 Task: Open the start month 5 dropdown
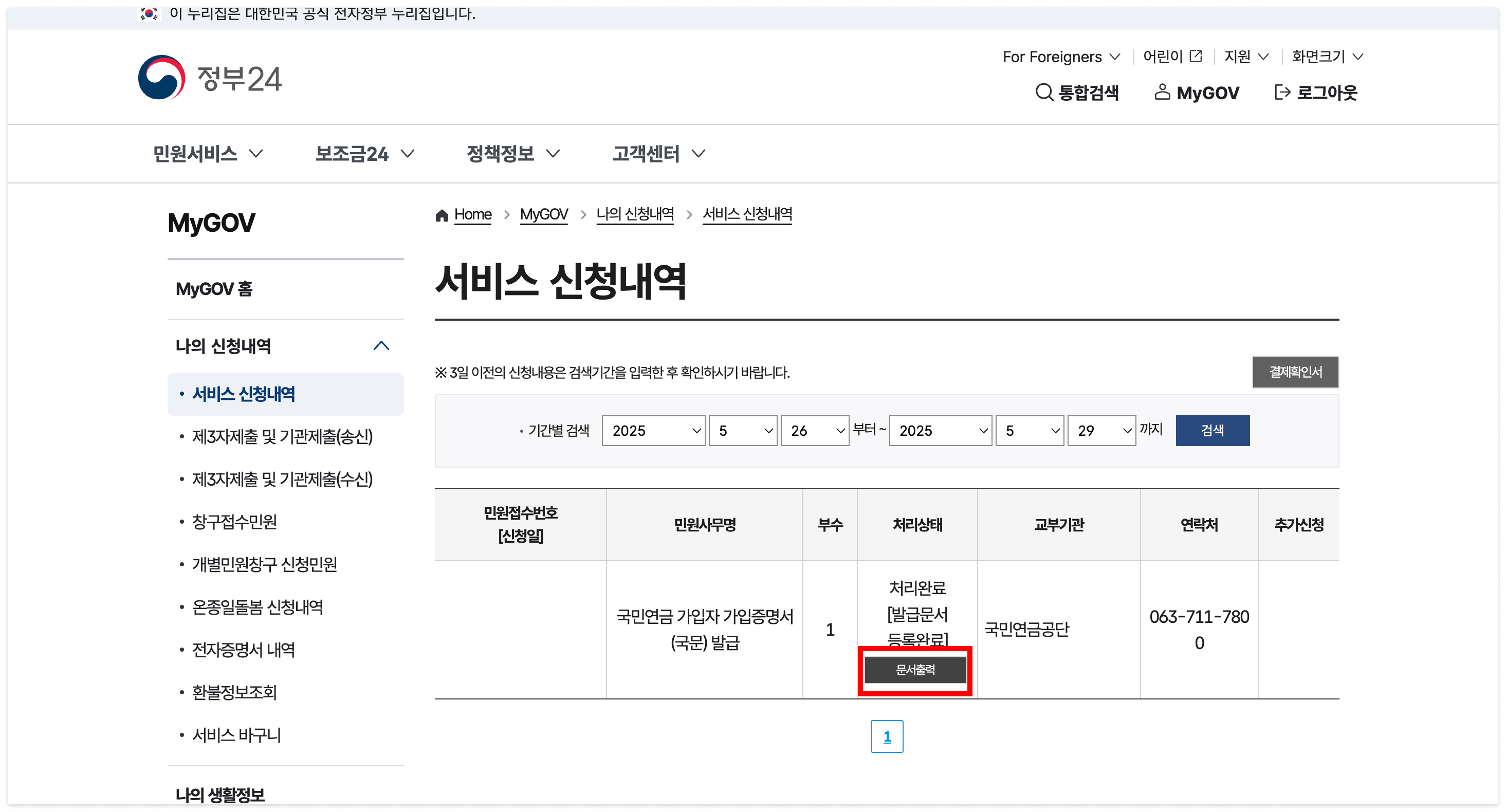(743, 430)
